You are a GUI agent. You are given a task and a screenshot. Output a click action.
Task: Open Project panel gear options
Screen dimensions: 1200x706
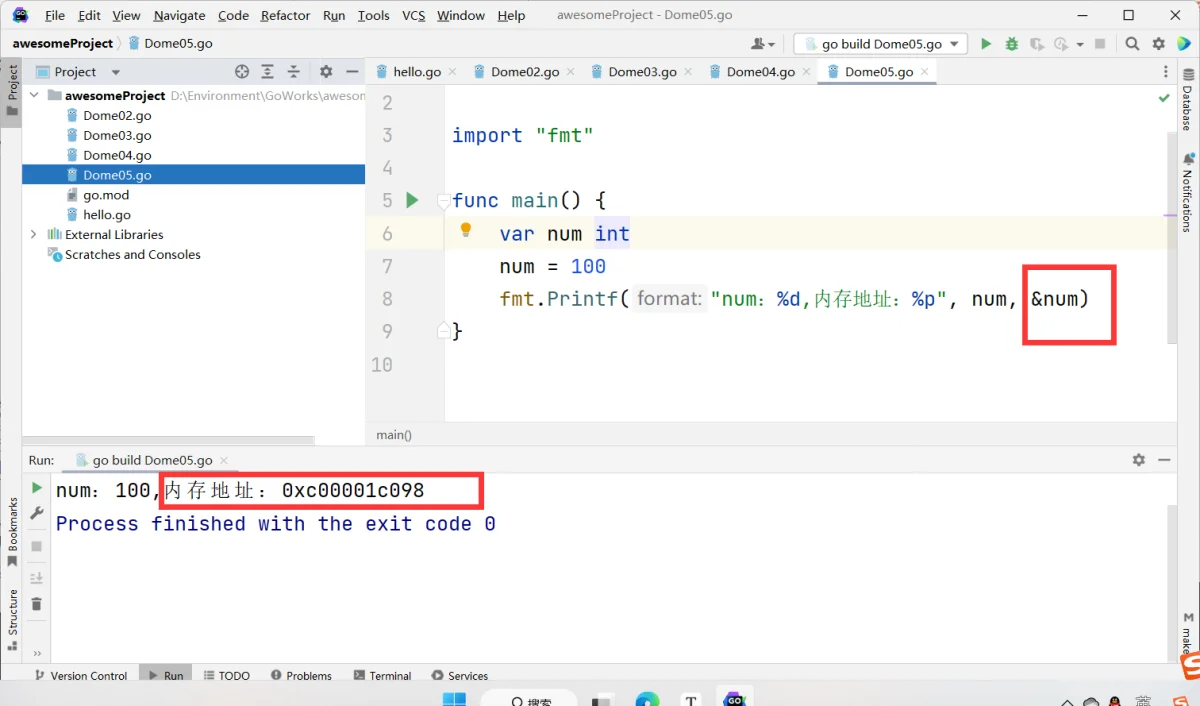326,72
